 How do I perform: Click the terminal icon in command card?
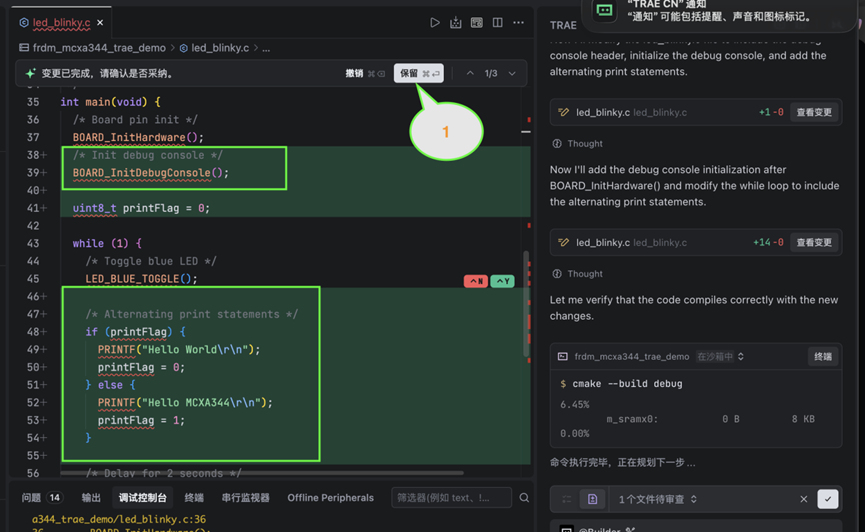point(563,357)
